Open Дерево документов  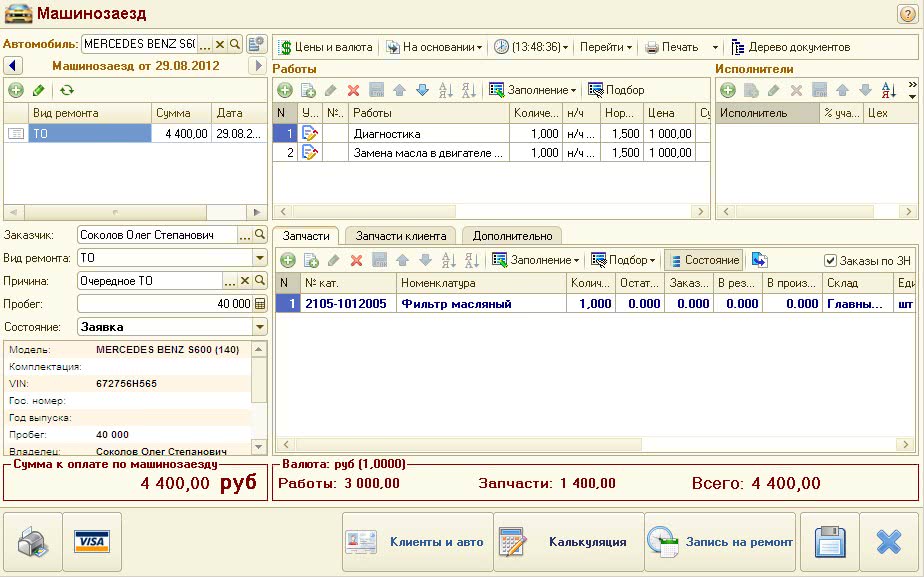point(791,47)
